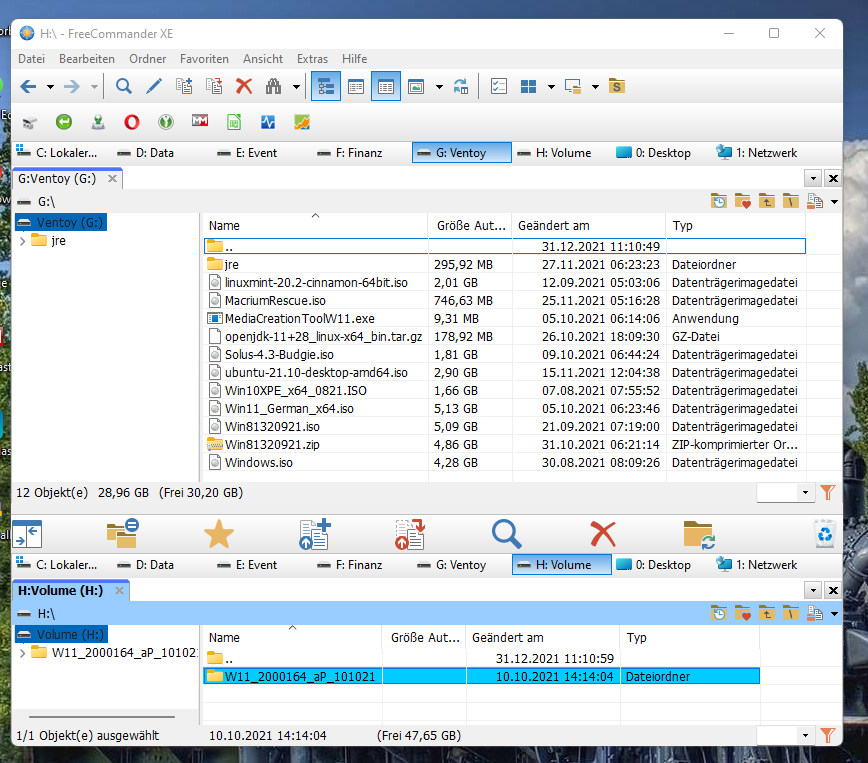868x763 pixels.
Task: Open the thumbnail view size dropdown
Action: (439, 87)
